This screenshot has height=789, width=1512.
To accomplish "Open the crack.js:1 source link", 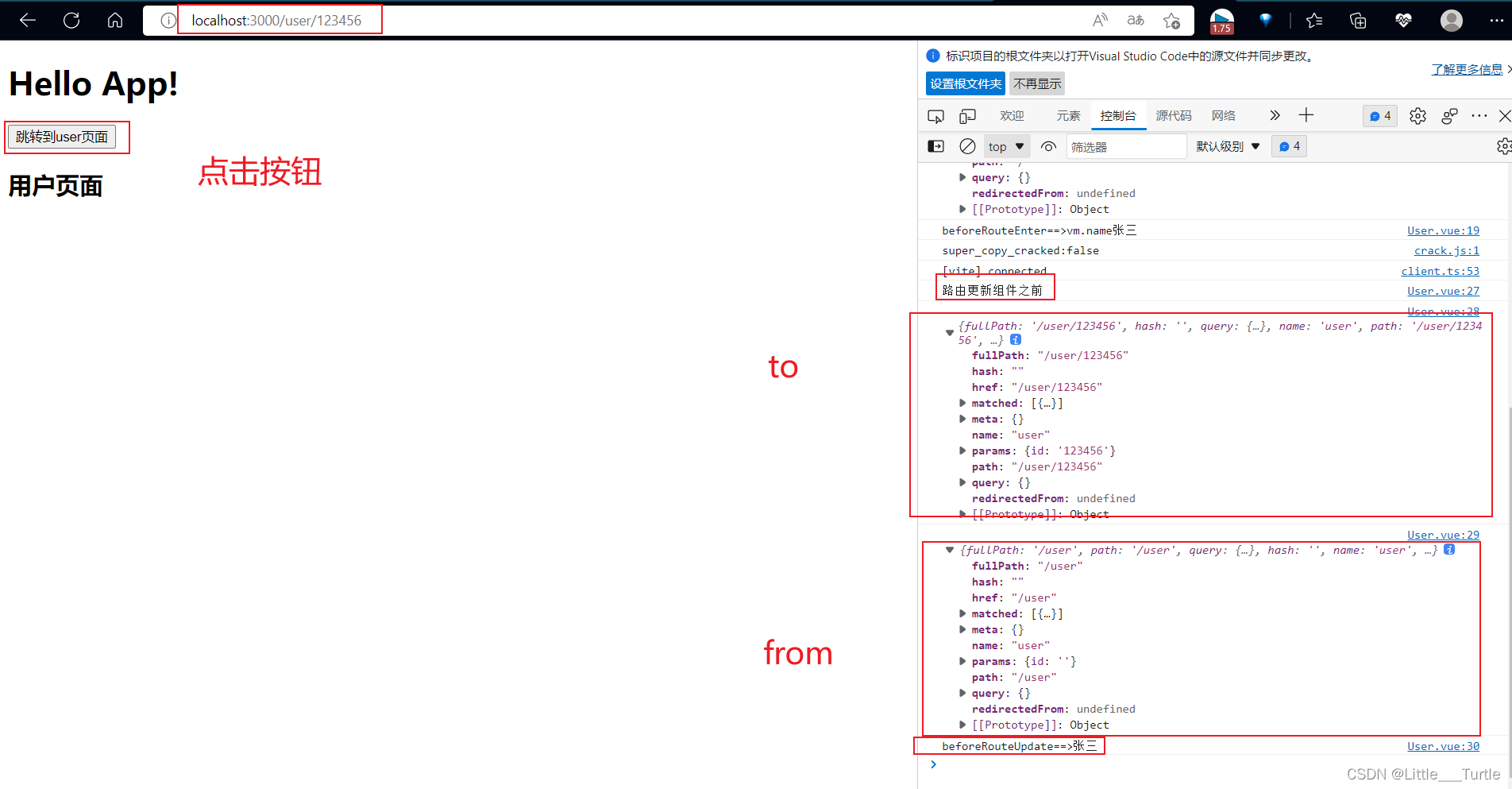I will (x=1446, y=250).
